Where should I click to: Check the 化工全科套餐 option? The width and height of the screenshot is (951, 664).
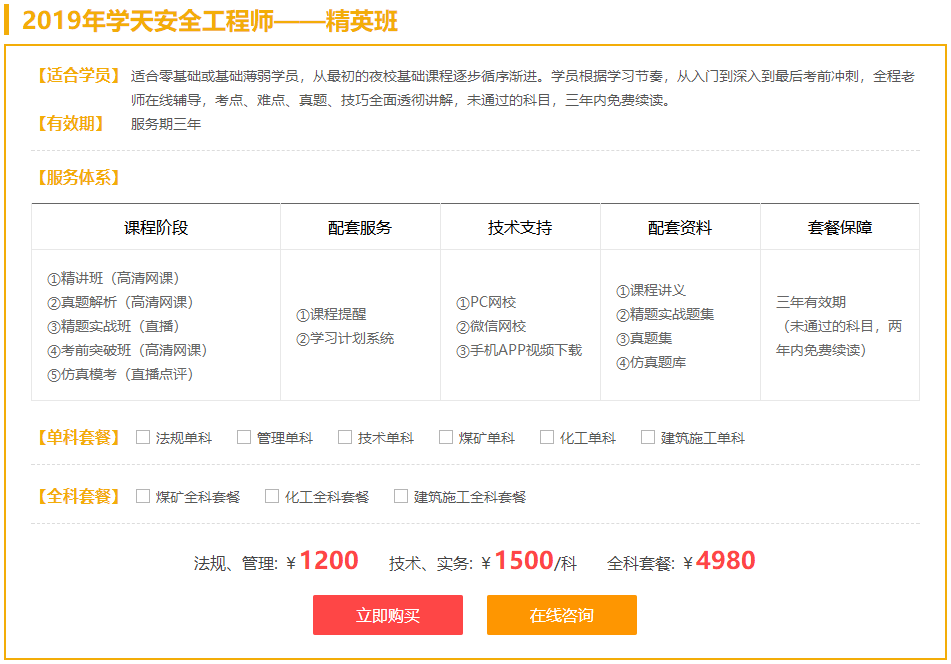tap(272, 496)
